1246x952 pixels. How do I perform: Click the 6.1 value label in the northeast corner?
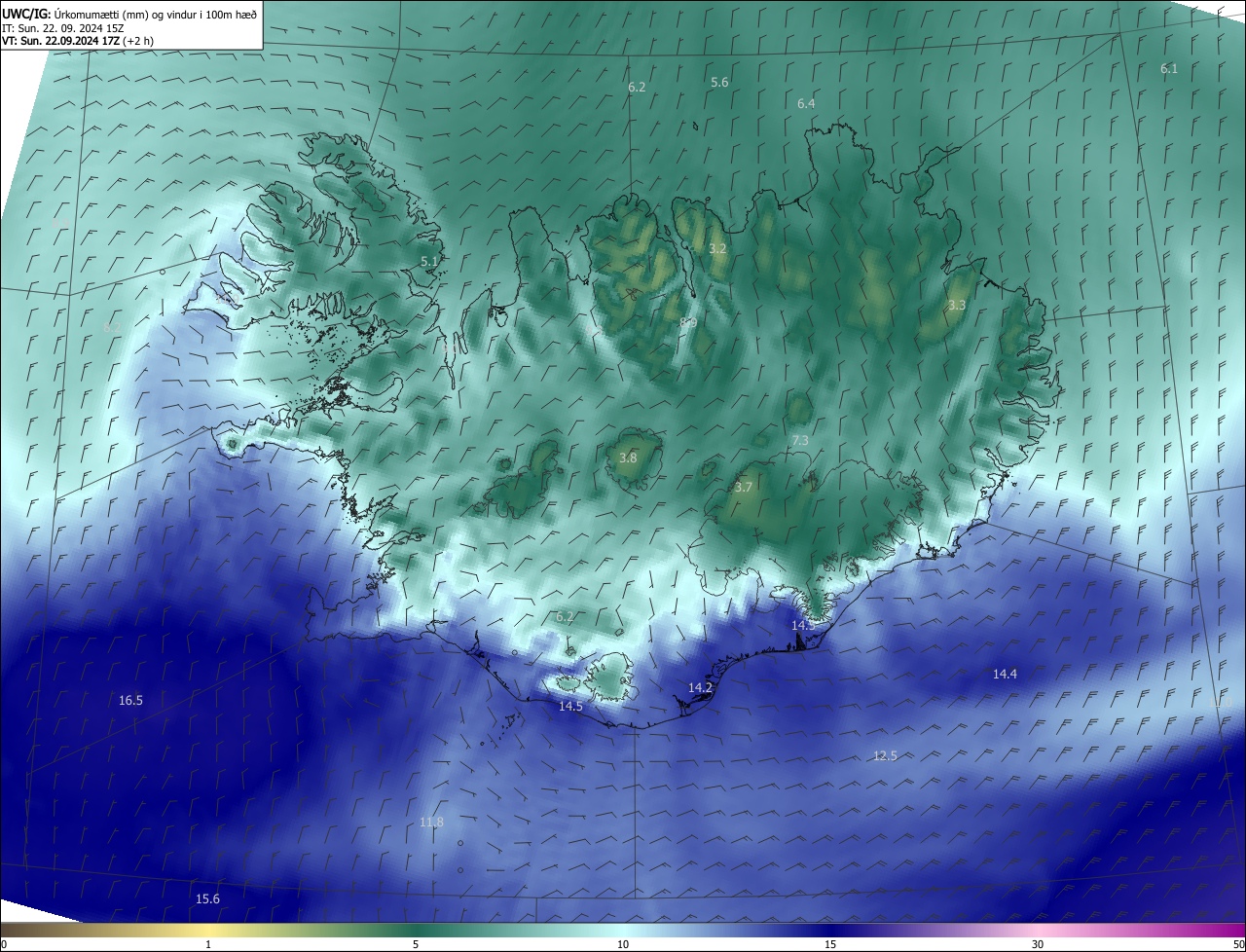tap(1169, 68)
